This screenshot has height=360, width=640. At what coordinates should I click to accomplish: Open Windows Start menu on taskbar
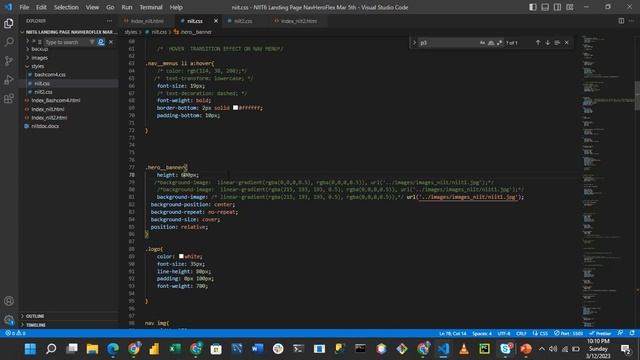(30, 349)
